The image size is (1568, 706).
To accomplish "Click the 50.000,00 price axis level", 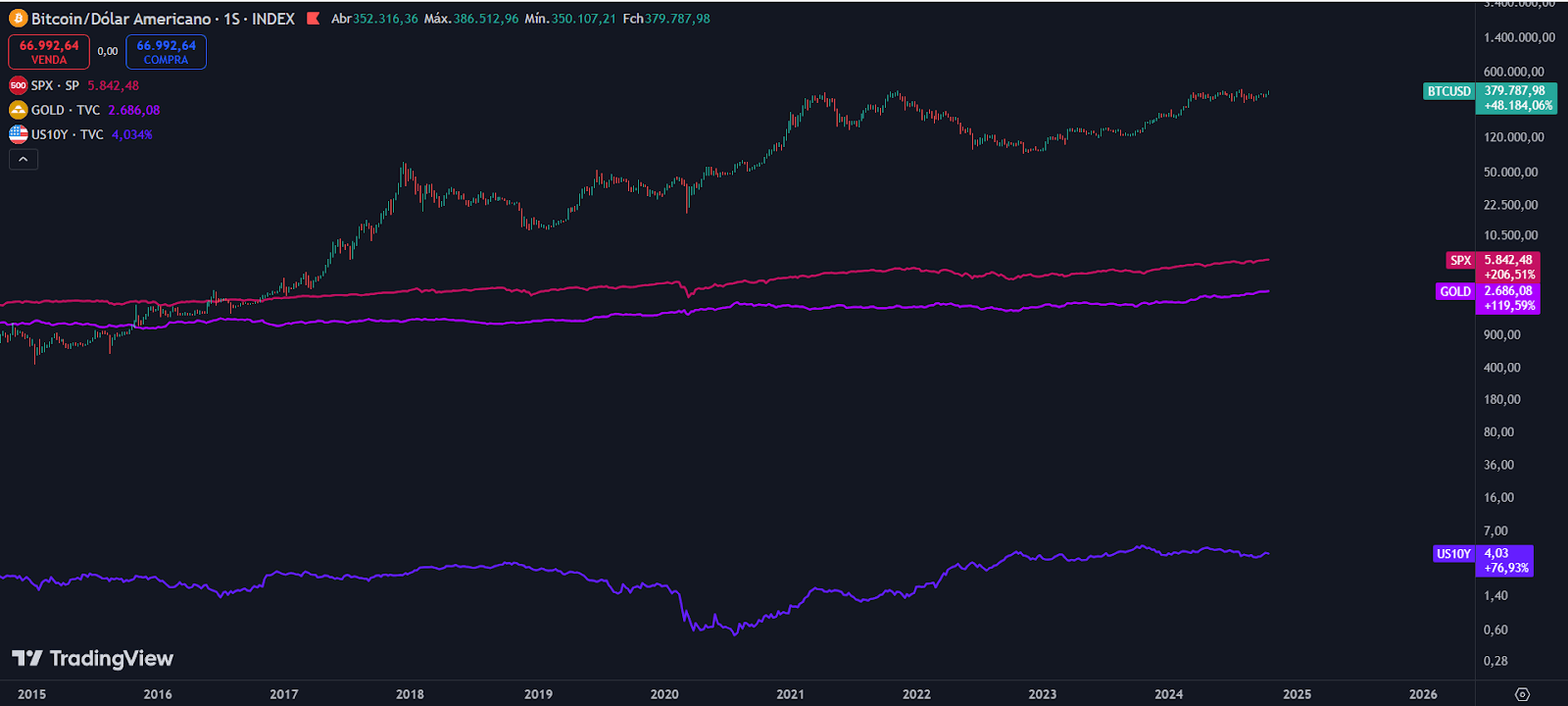I will (1511, 172).
